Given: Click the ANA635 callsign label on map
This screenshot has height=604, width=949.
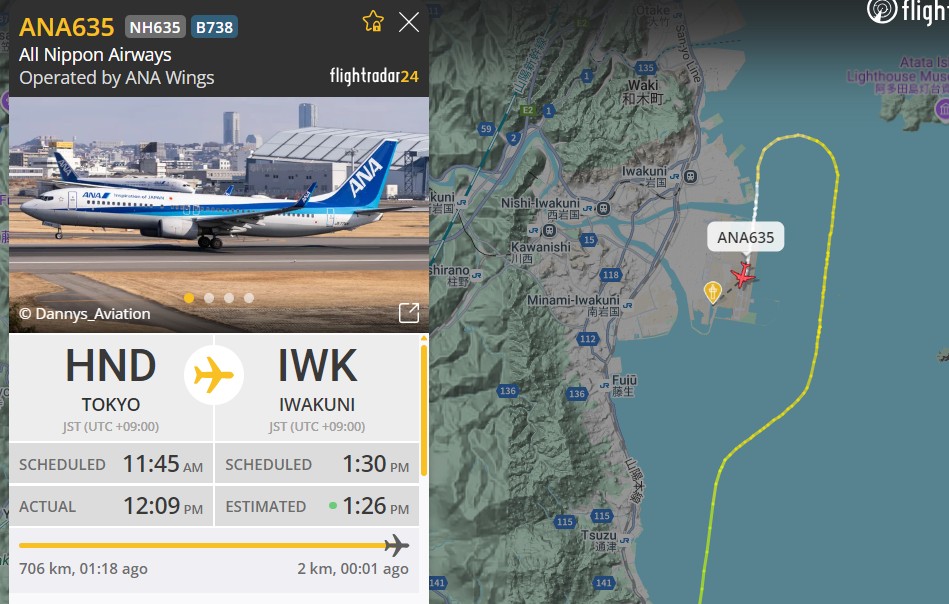Looking at the screenshot, I should (x=746, y=237).
